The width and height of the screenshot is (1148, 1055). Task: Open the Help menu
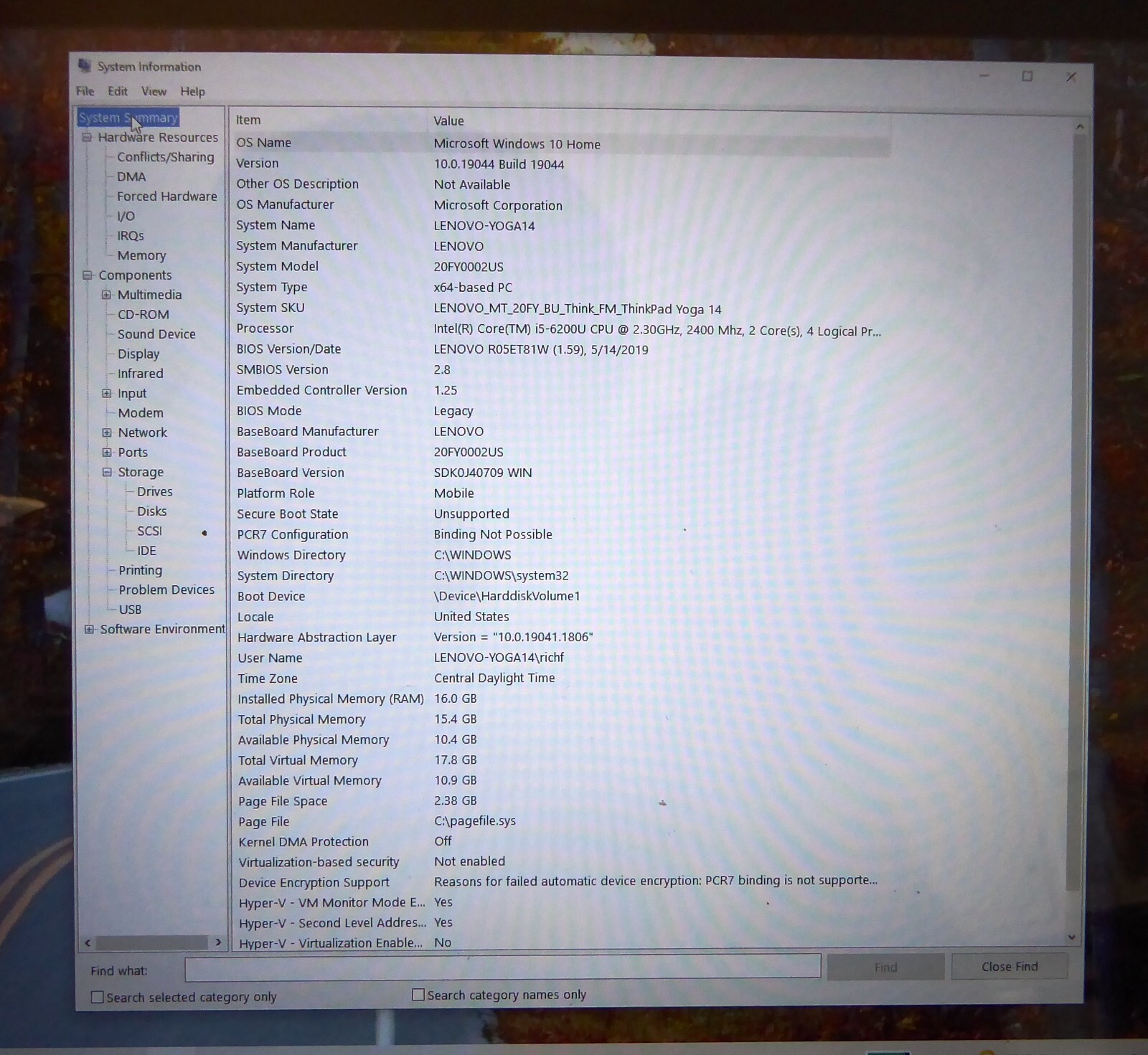(192, 91)
